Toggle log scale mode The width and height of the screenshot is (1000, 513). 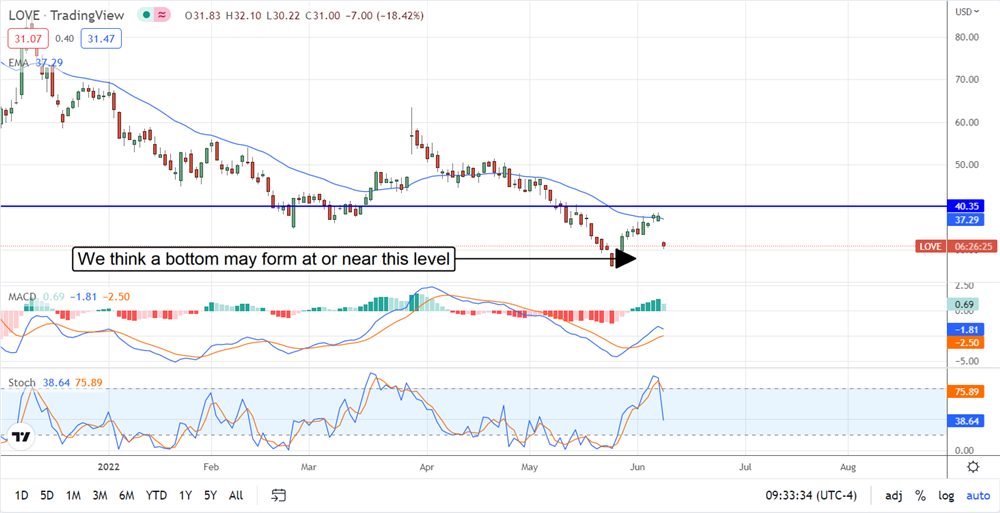(947, 495)
